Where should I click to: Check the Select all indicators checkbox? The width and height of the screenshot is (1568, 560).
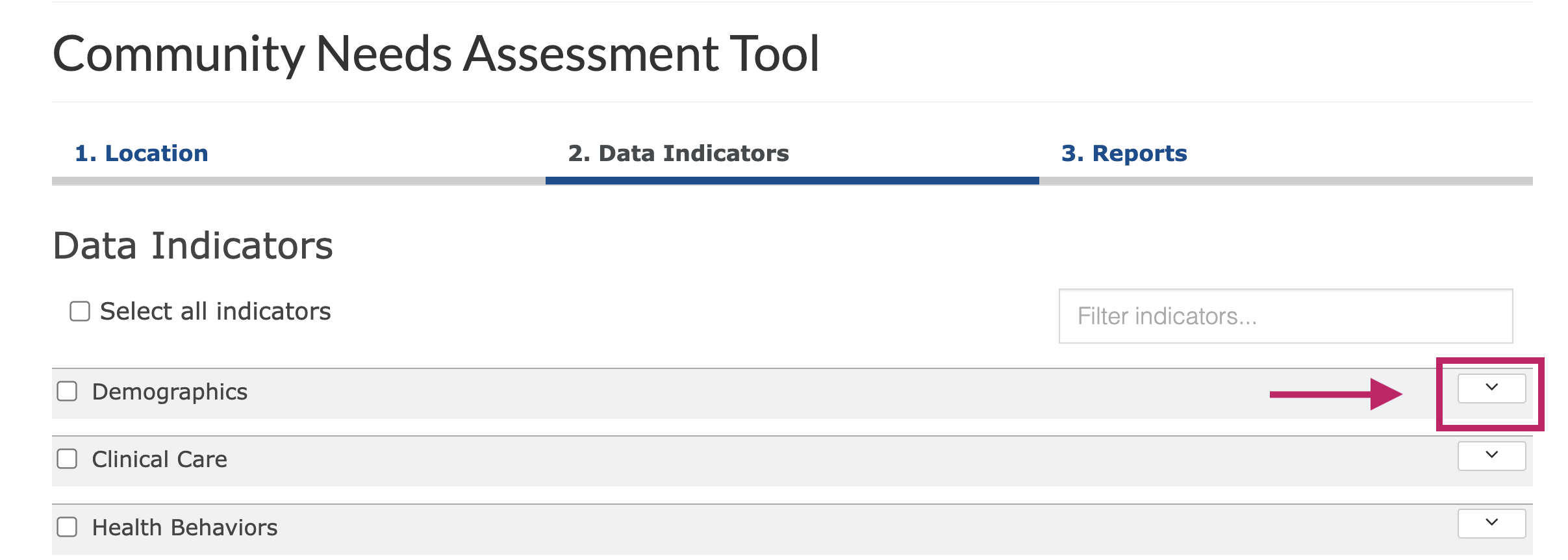(80, 311)
